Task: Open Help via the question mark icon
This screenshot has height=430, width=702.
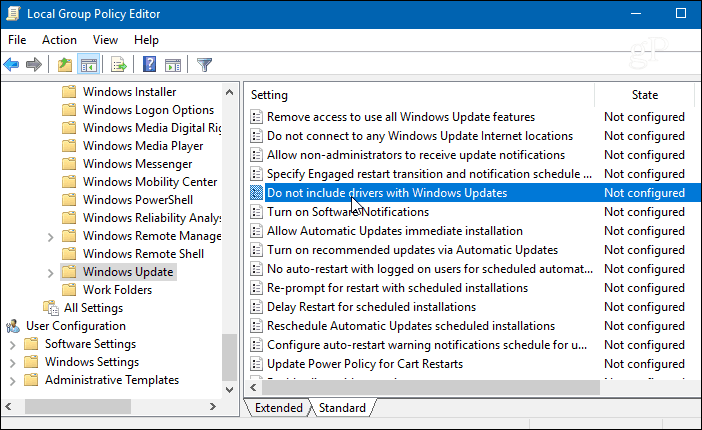Action: [x=150, y=64]
